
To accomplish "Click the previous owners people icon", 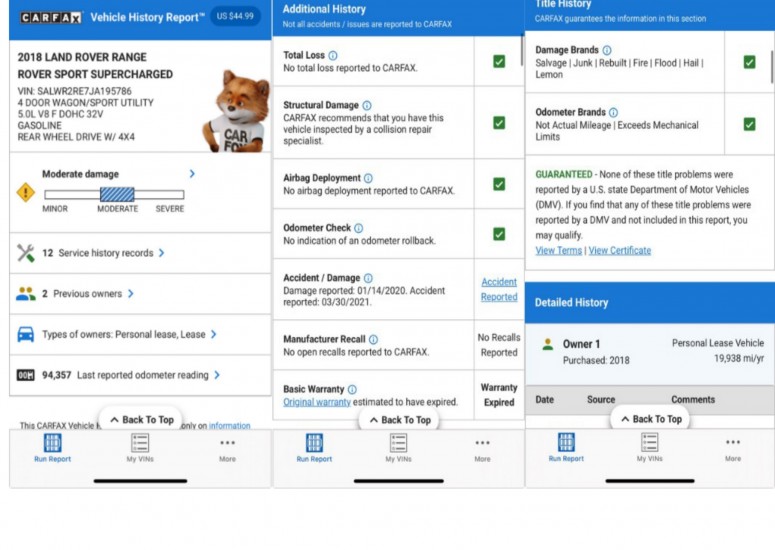I will tap(26, 294).
